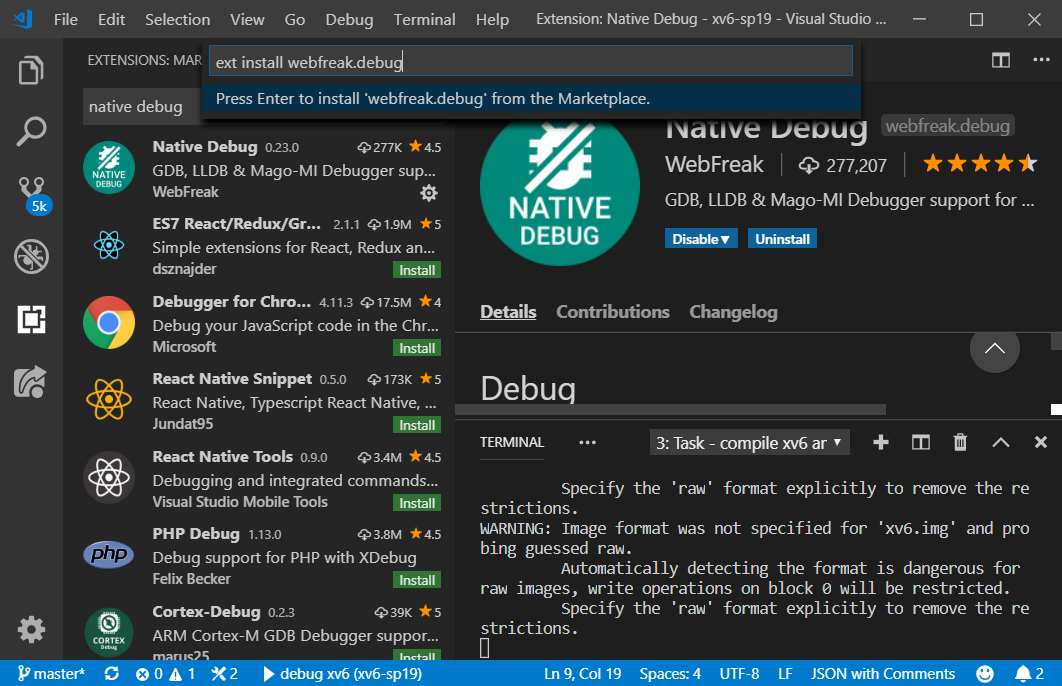Open the terminal task selector dropdown
Image resolution: width=1062 pixels, height=686 pixels.
pyautogui.click(x=749, y=442)
